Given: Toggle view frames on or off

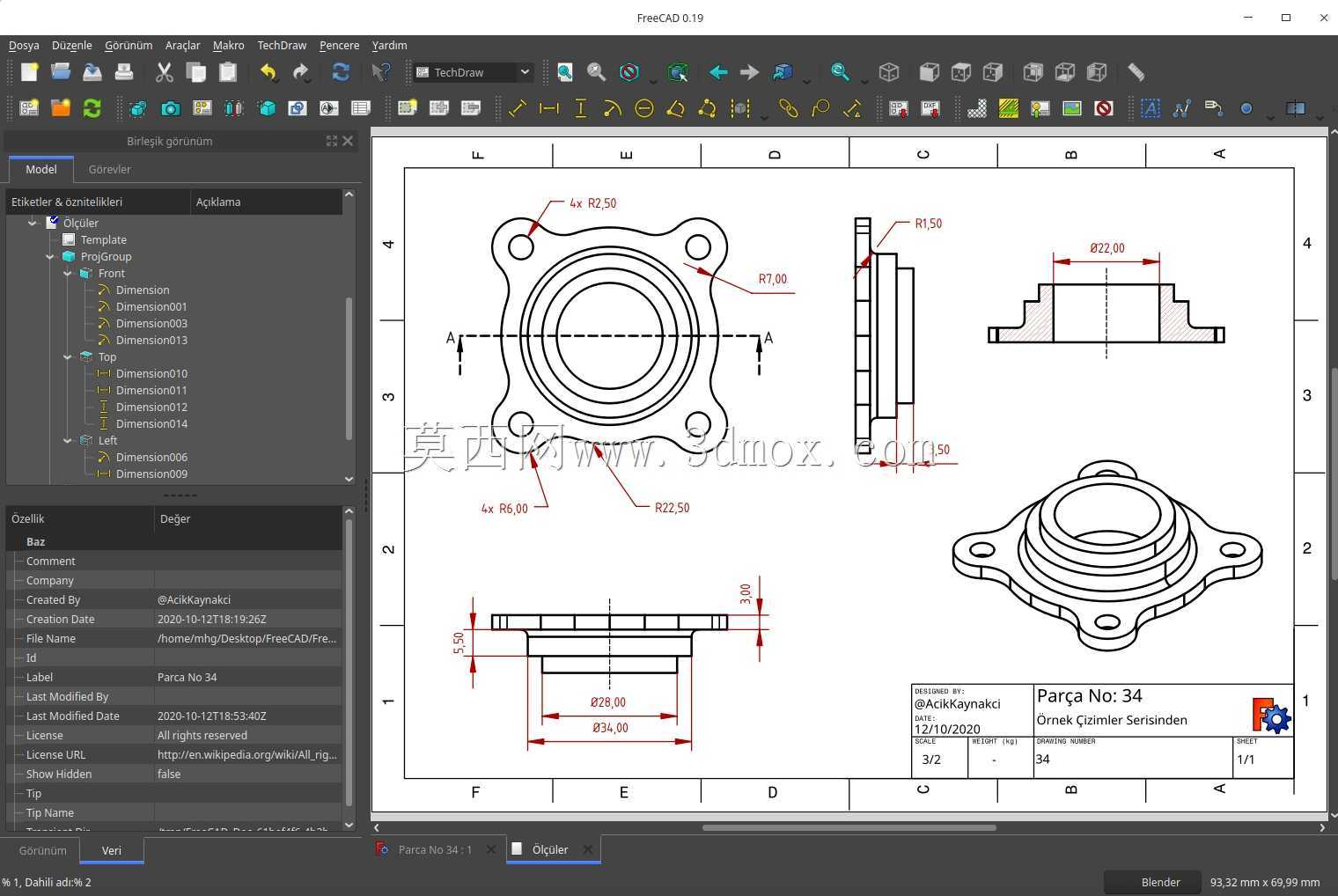Looking at the screenshot, I should pos(1104,108).
